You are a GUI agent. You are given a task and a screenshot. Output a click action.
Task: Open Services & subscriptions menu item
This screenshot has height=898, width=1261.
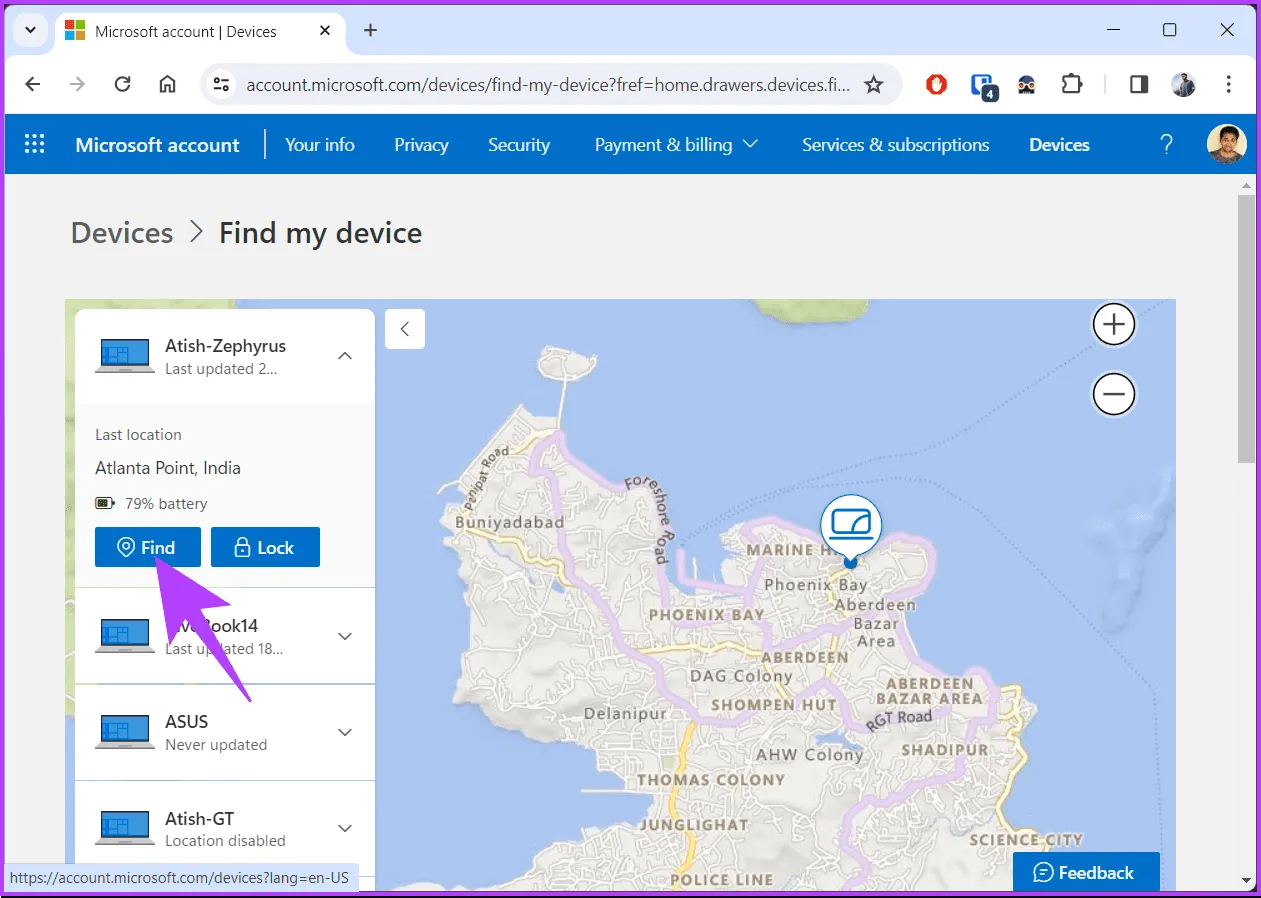point(895,145)
